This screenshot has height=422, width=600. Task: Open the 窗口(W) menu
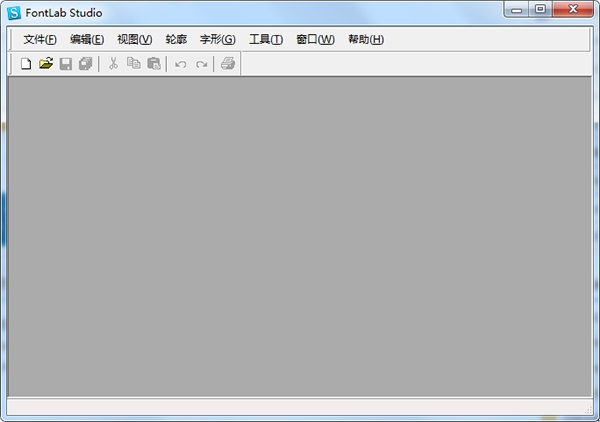[315, 39]
